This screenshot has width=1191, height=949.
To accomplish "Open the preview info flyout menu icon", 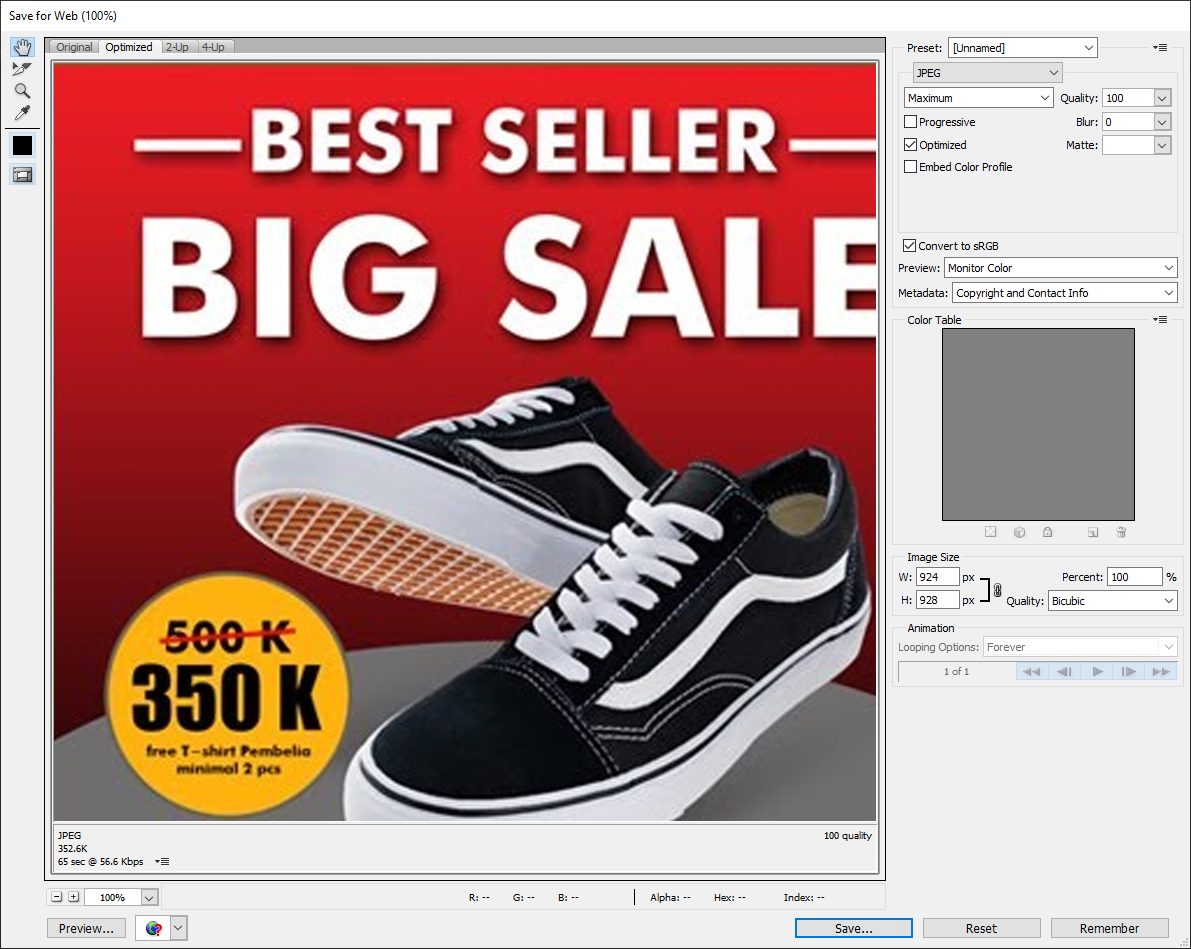I will pos(162,862).
